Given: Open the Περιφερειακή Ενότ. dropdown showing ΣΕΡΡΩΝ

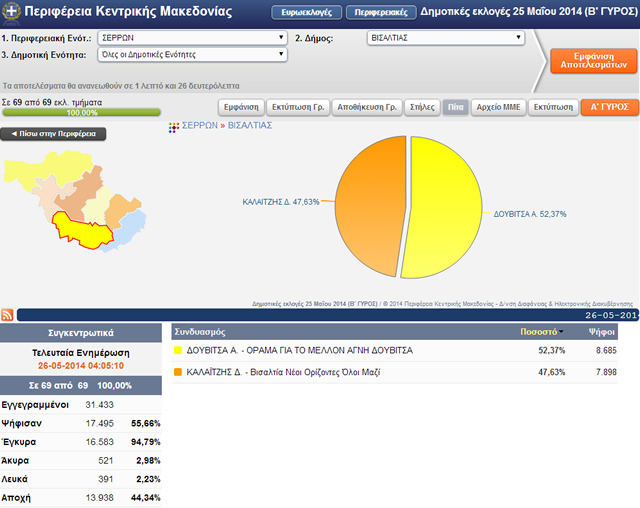Looking at the screenshot, I should (x=204, y=38).
